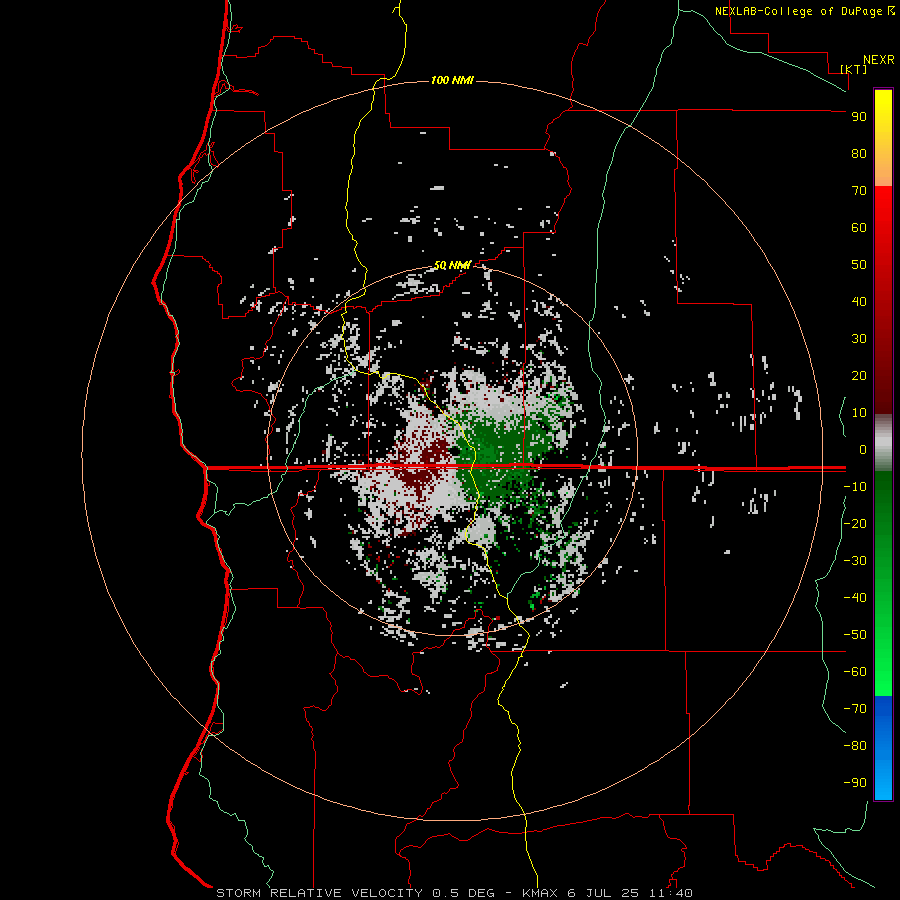Viewport: 900px width, 900px height.
Task: Click the 10 value on velocity scale
Action: tap(859, 413)
